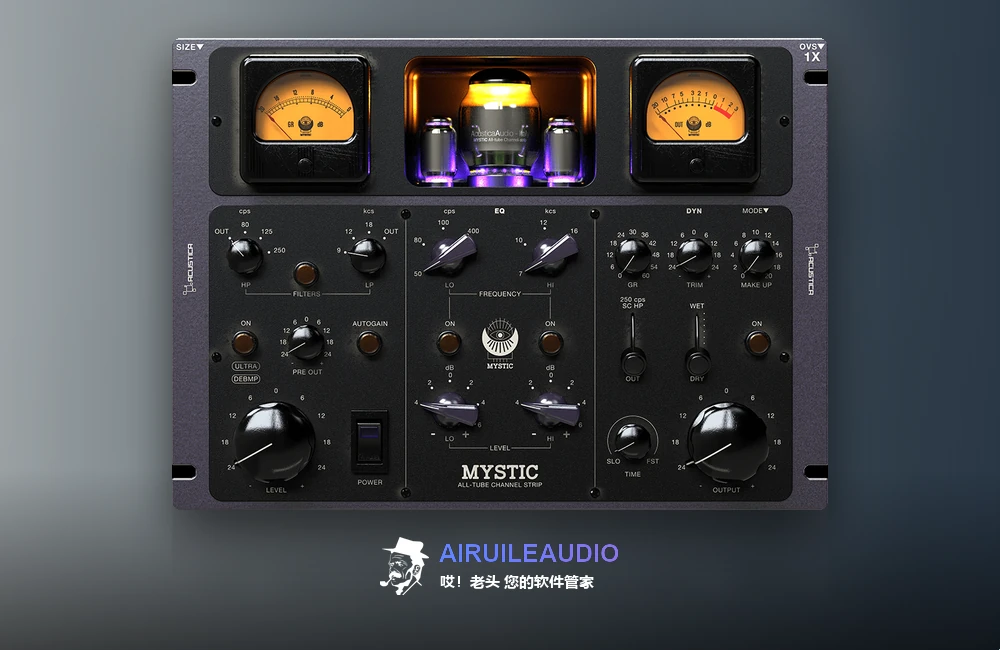
Task: Click the large OUTPUT knob
Action: click(x=726, y=443)
